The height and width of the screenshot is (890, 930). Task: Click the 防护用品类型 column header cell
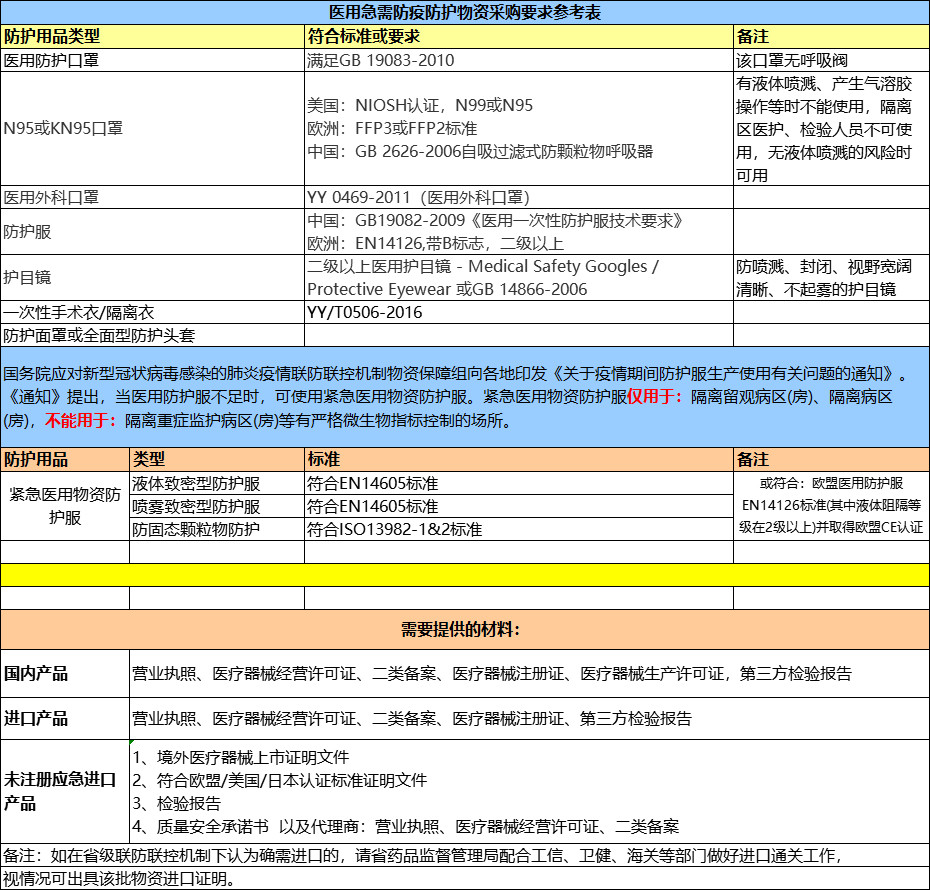tap(152, 36)
